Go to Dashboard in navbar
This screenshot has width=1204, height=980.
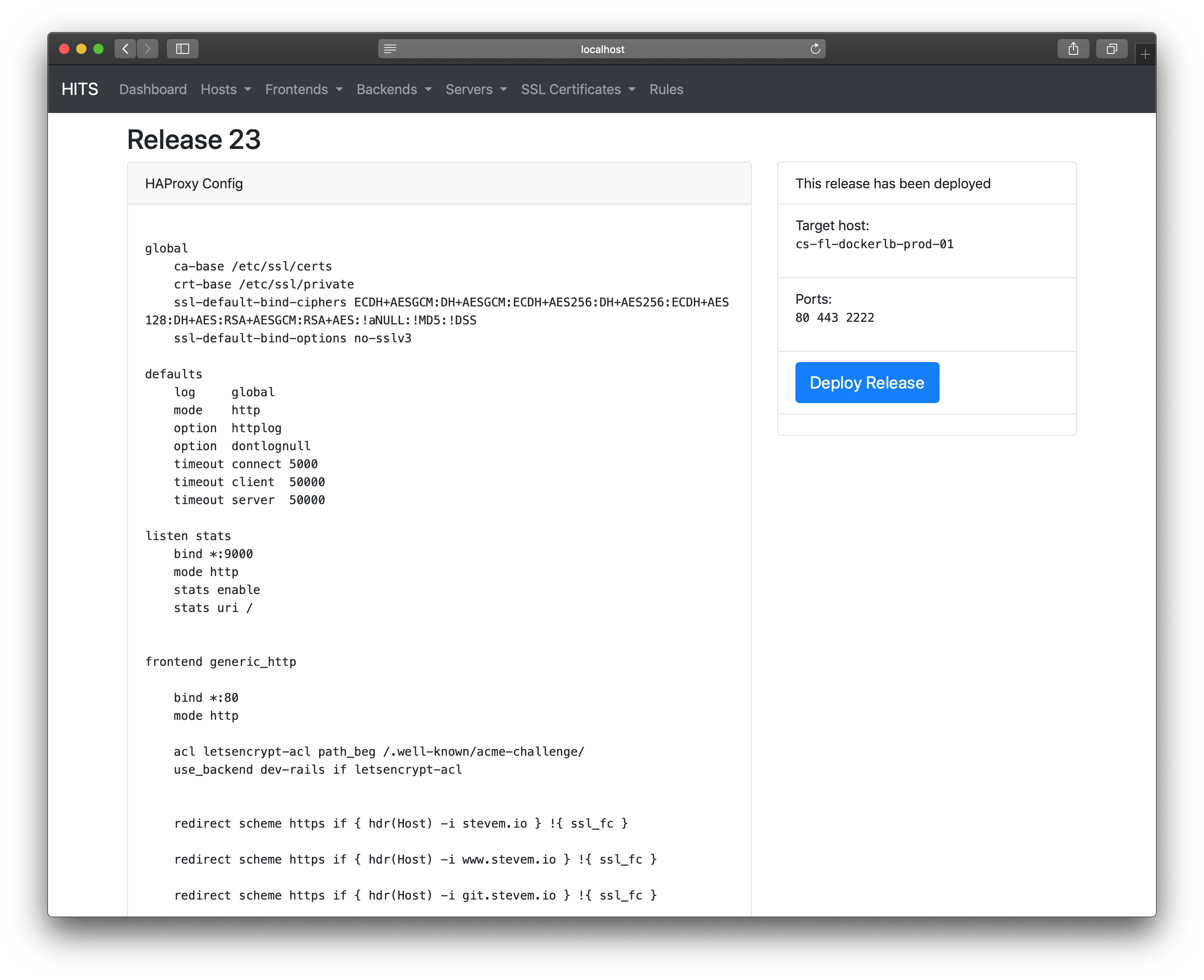tap(153, 90)
